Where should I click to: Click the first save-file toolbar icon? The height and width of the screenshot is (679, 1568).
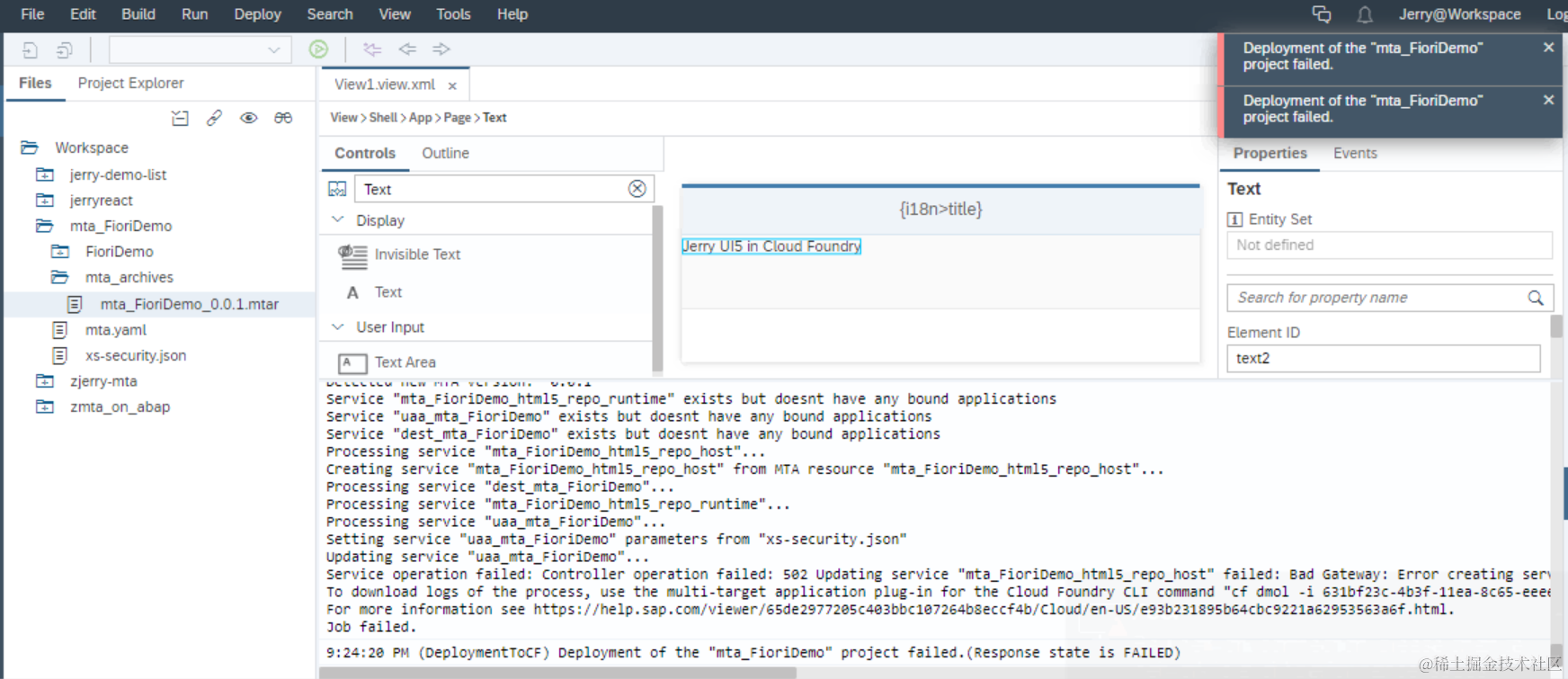click(30, 50)
